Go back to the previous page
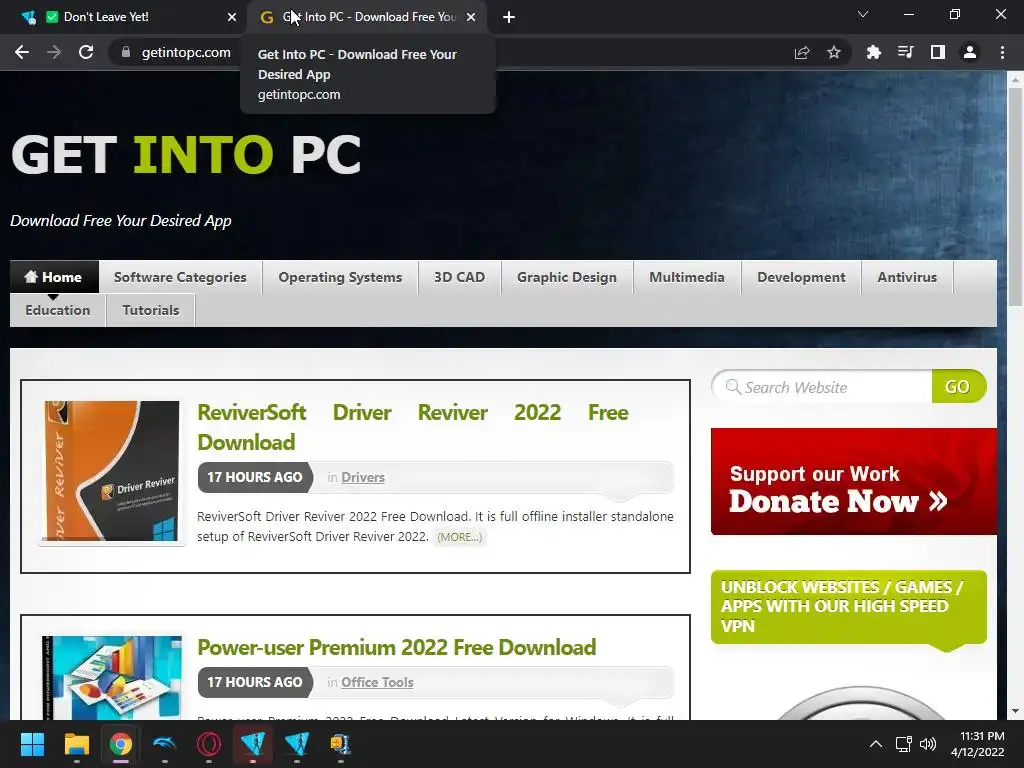The image size is (1024, 768). [22, 52]
